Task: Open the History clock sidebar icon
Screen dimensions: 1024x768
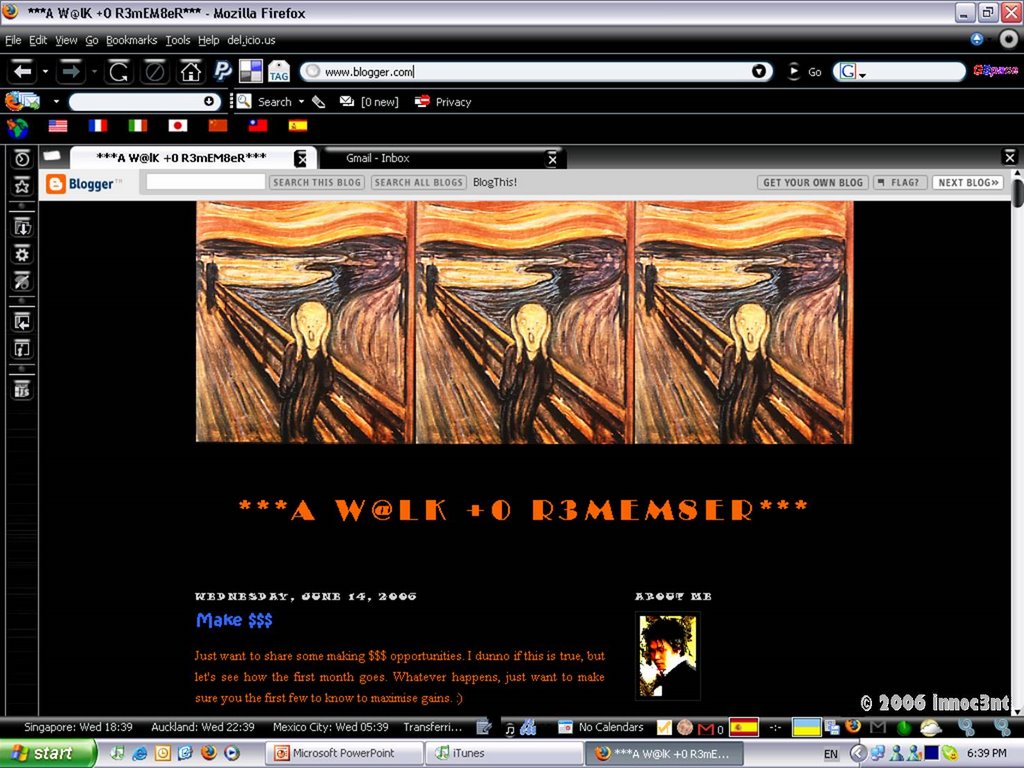Action: tap(22, 159)
